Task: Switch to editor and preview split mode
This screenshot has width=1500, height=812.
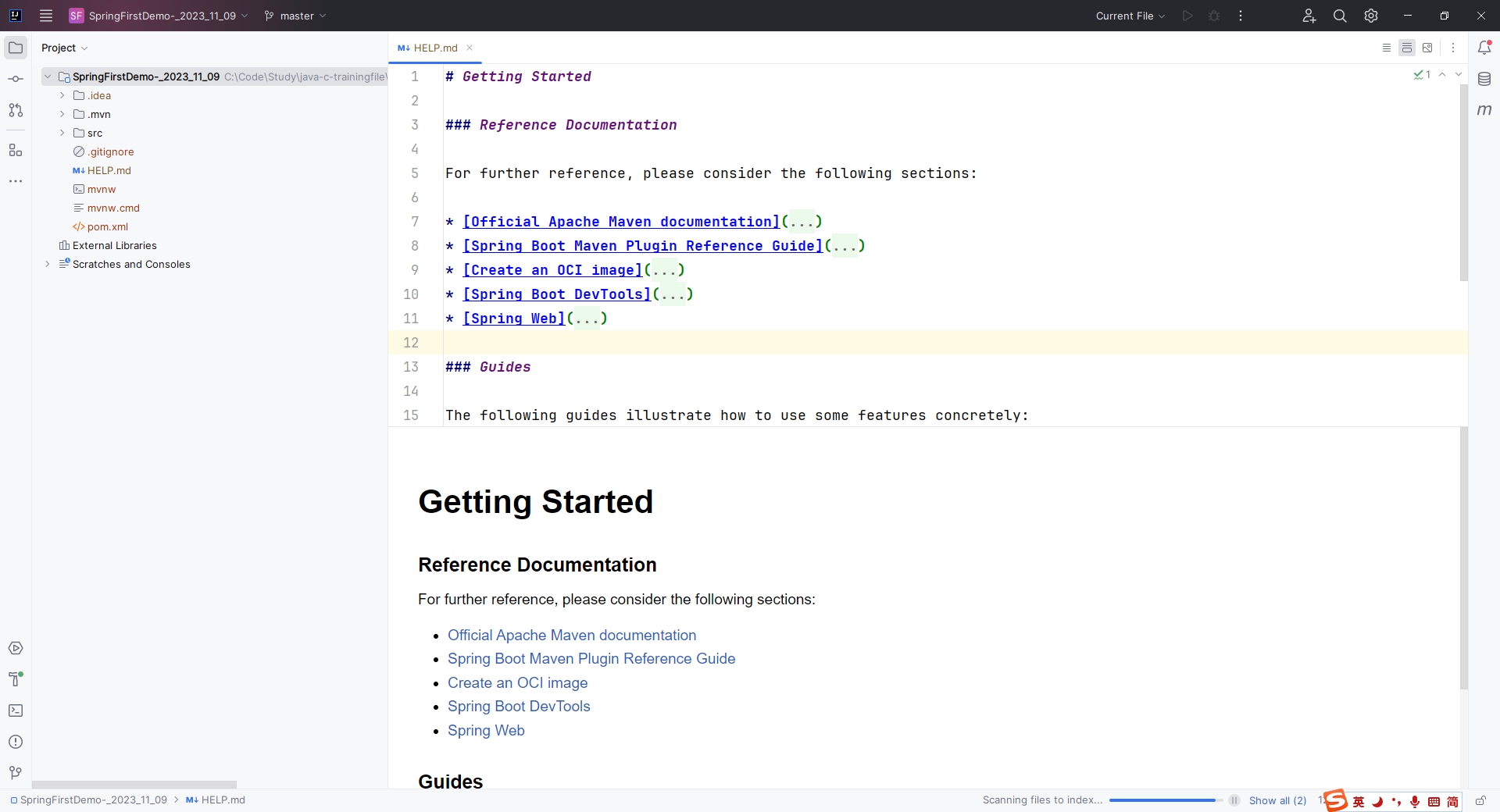Action: coord(1407,48)
